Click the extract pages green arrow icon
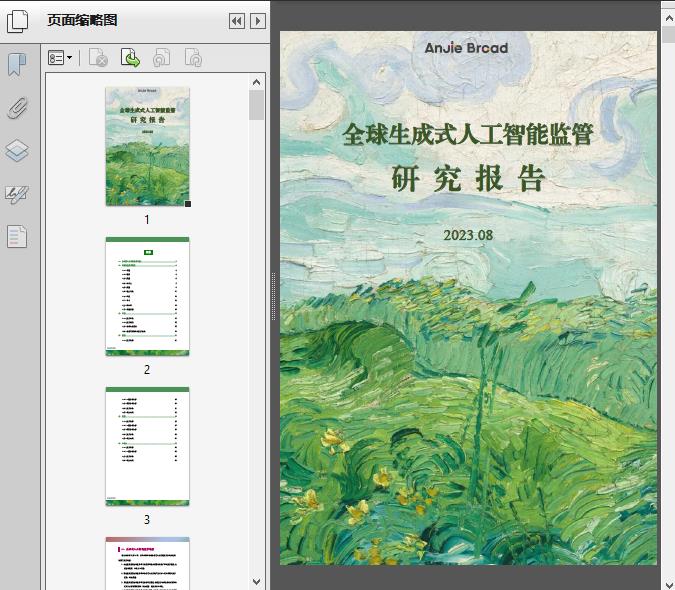Viewport: 675px width, 590px height. tap(130, 57)
